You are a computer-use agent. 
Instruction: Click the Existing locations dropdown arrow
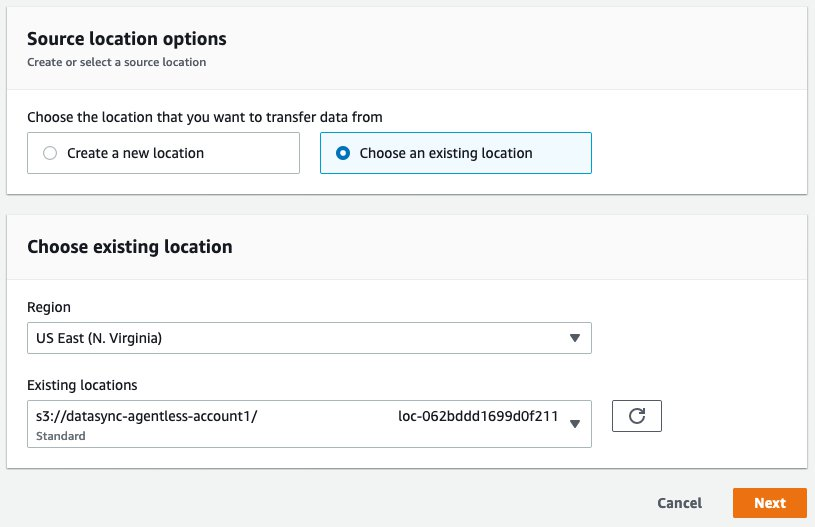(574, 423)
